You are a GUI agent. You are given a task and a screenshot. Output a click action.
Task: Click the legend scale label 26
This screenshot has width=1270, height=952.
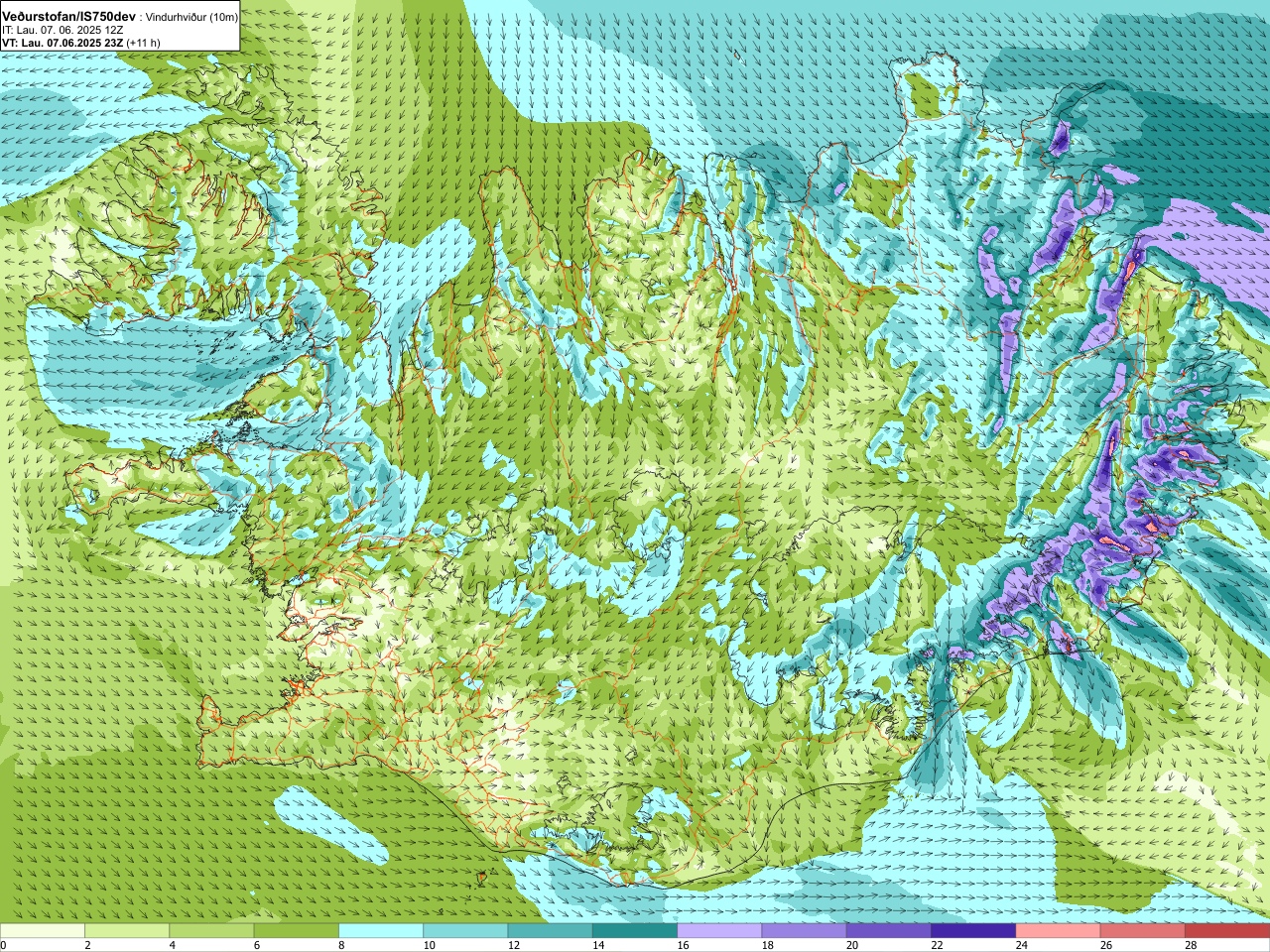(x=1106, y=945)
